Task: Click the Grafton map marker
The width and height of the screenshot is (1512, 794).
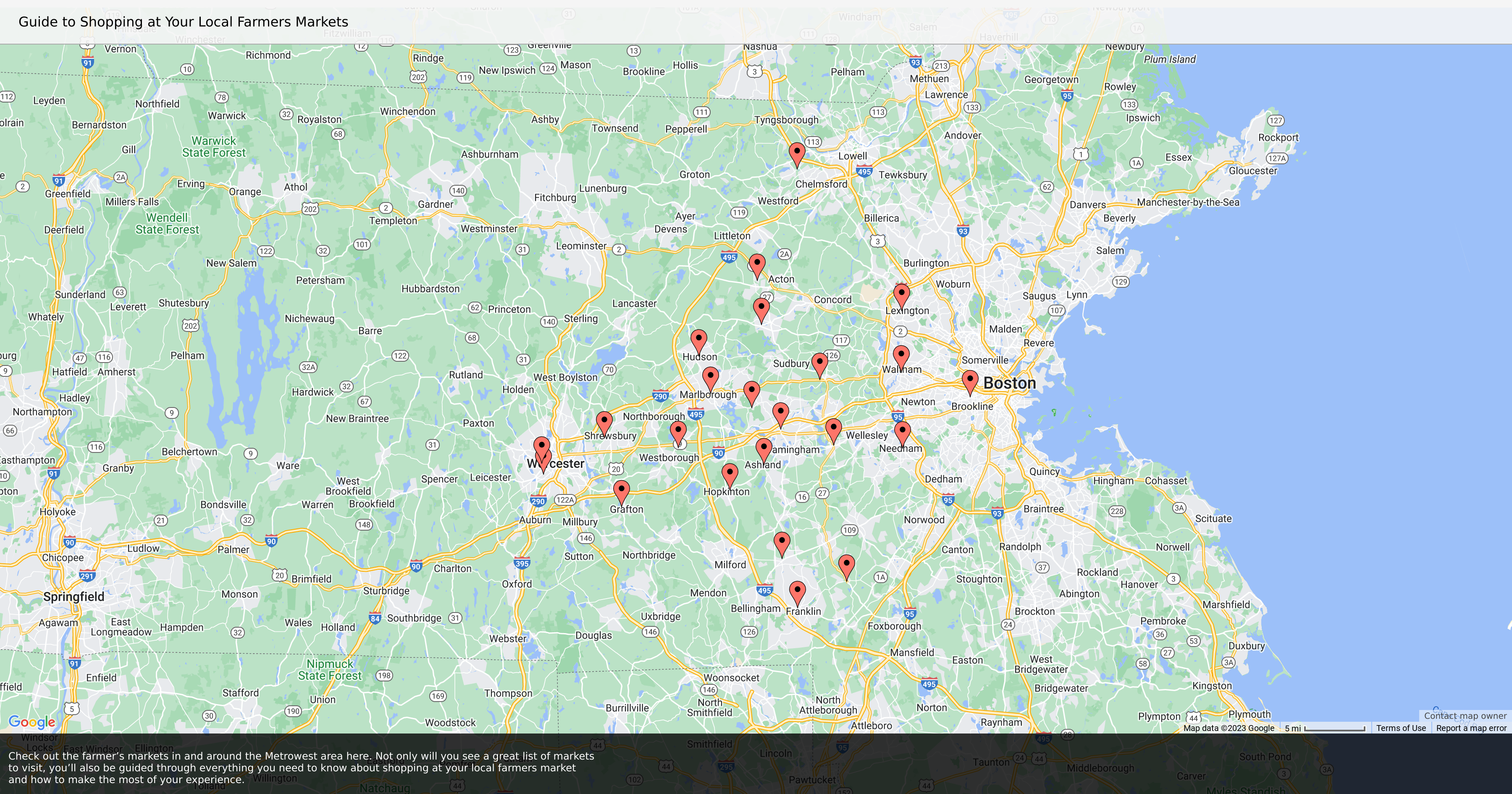Action: (621, 493)
